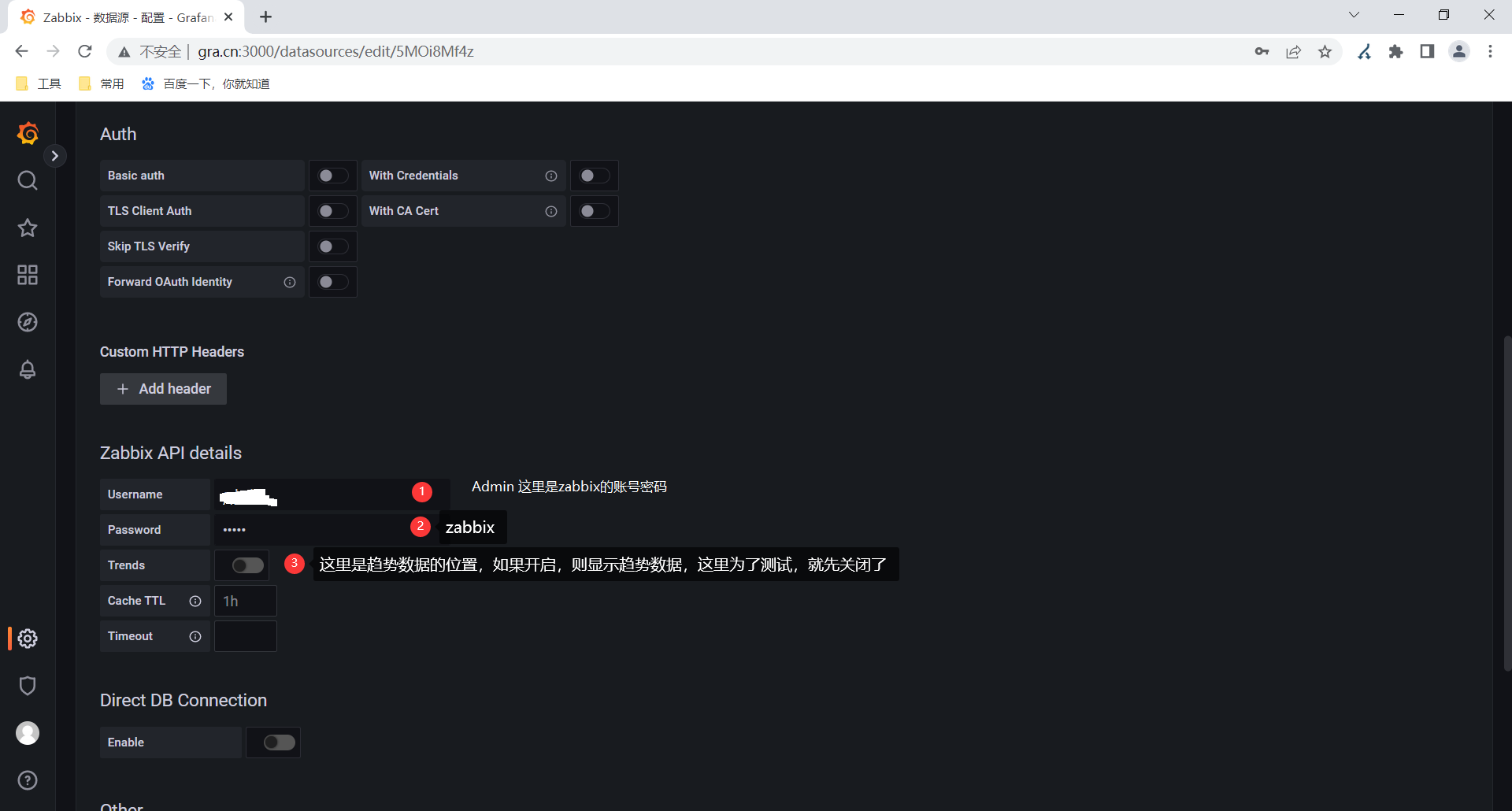This screenshot has width=1512, height=811.
Task: Click the browser back arrow
Action: pyautogui.click(x=21, y=51)
